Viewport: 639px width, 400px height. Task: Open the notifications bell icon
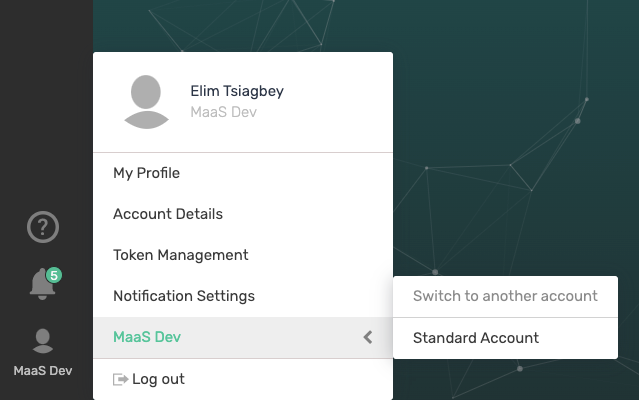tap(42, 286)
